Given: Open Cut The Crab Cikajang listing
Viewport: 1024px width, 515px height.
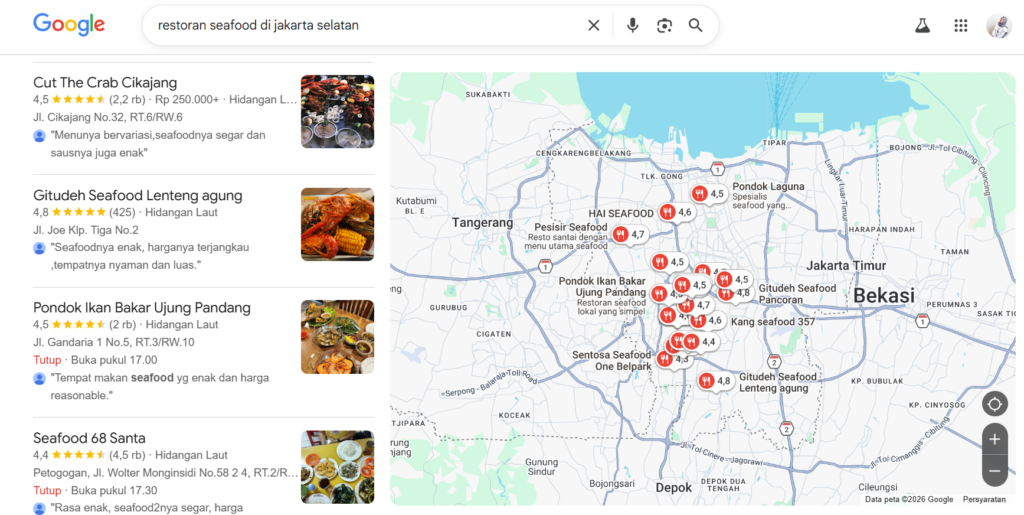Looking at the screenshot, I should (x=105, y=83).
